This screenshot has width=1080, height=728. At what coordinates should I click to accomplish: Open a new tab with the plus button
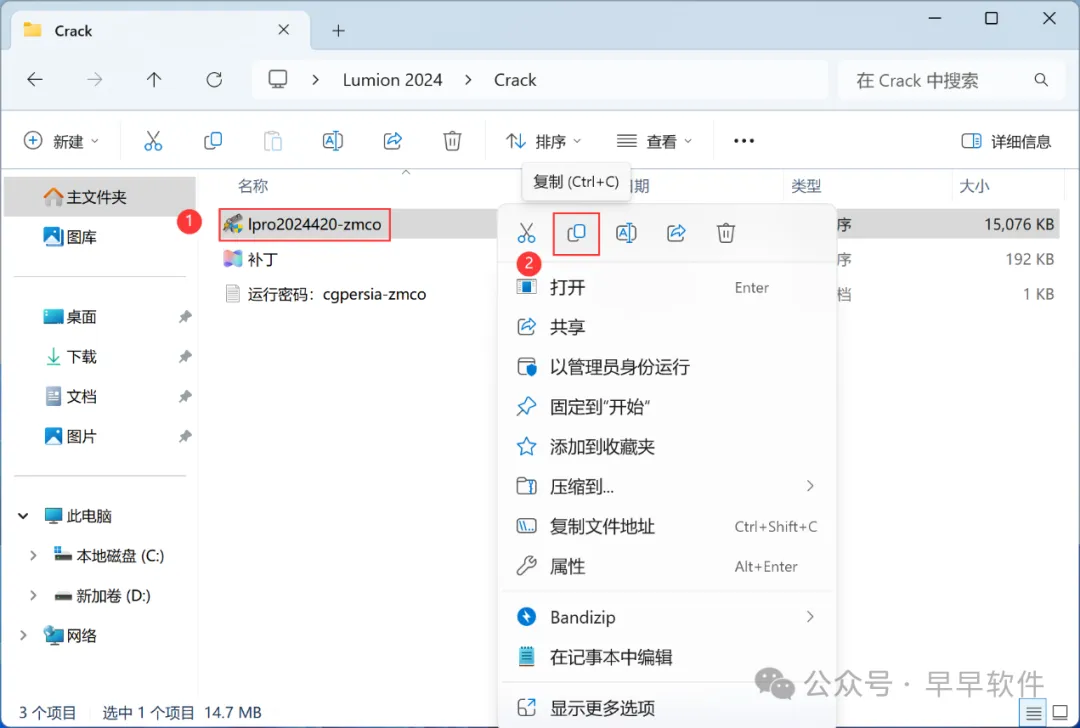[338, 30]
